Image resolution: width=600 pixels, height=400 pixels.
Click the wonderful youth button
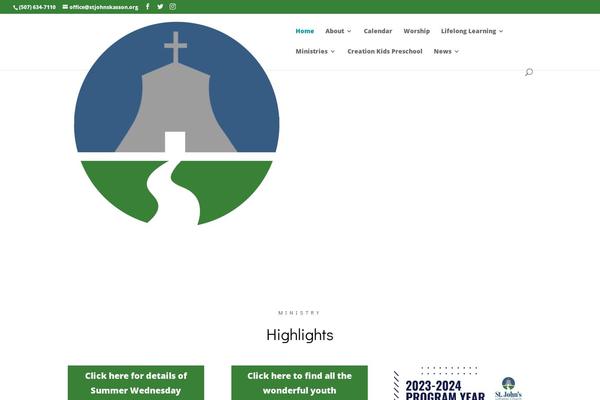click(x=299, y=383)
